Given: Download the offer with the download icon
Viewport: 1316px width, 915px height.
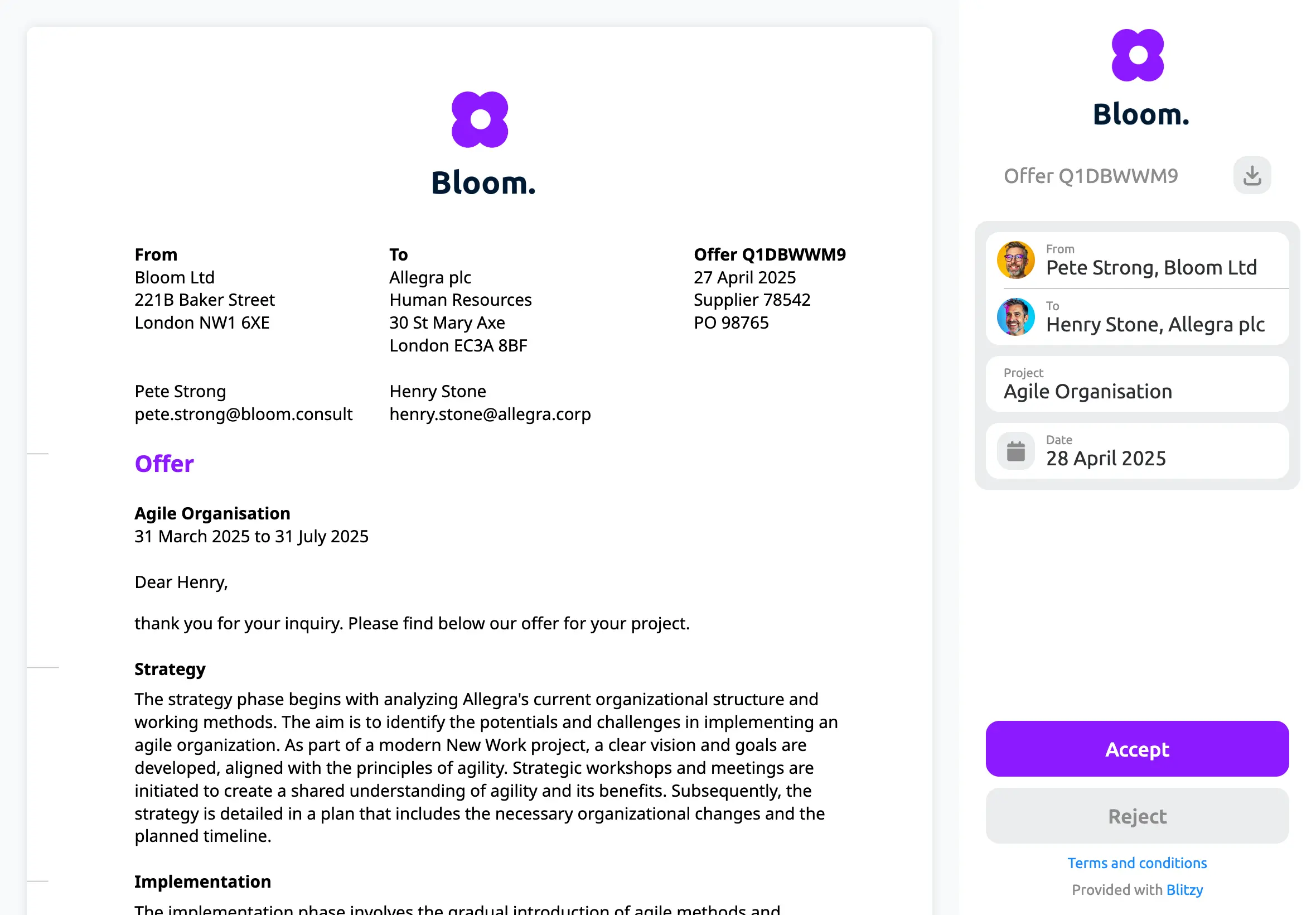Looking at the screenshot, I should pyautogui.click(x=1251, y=175).
